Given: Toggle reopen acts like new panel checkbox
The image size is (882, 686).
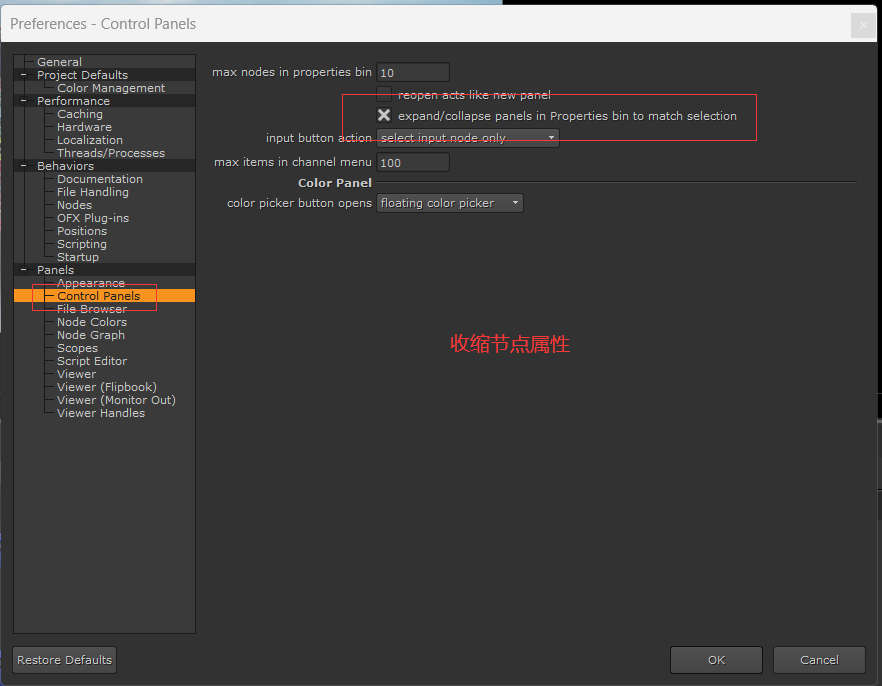Looking at the screenshot, I should [x=384, y=94].
